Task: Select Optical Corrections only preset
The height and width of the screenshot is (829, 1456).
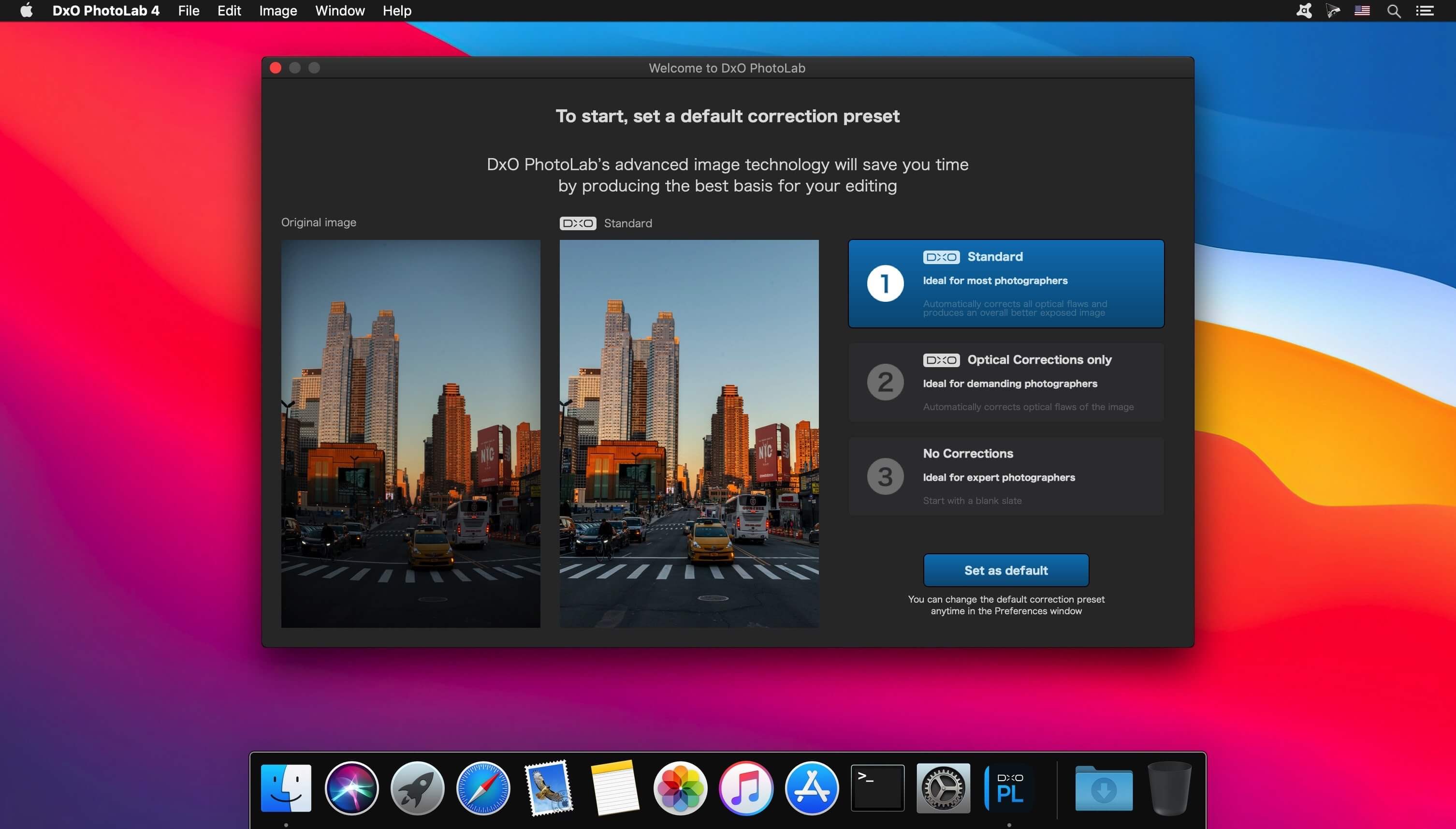Action: click(1006, 382)
